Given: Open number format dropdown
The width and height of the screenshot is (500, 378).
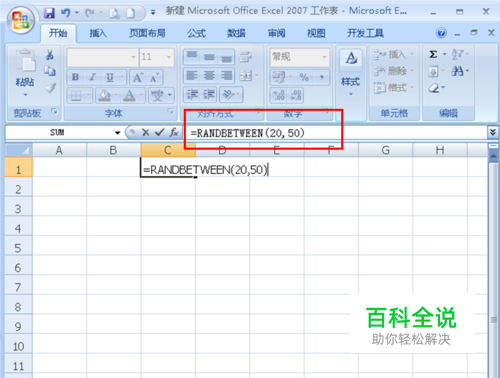Looking at the screenshot, I should click(324, 57).
